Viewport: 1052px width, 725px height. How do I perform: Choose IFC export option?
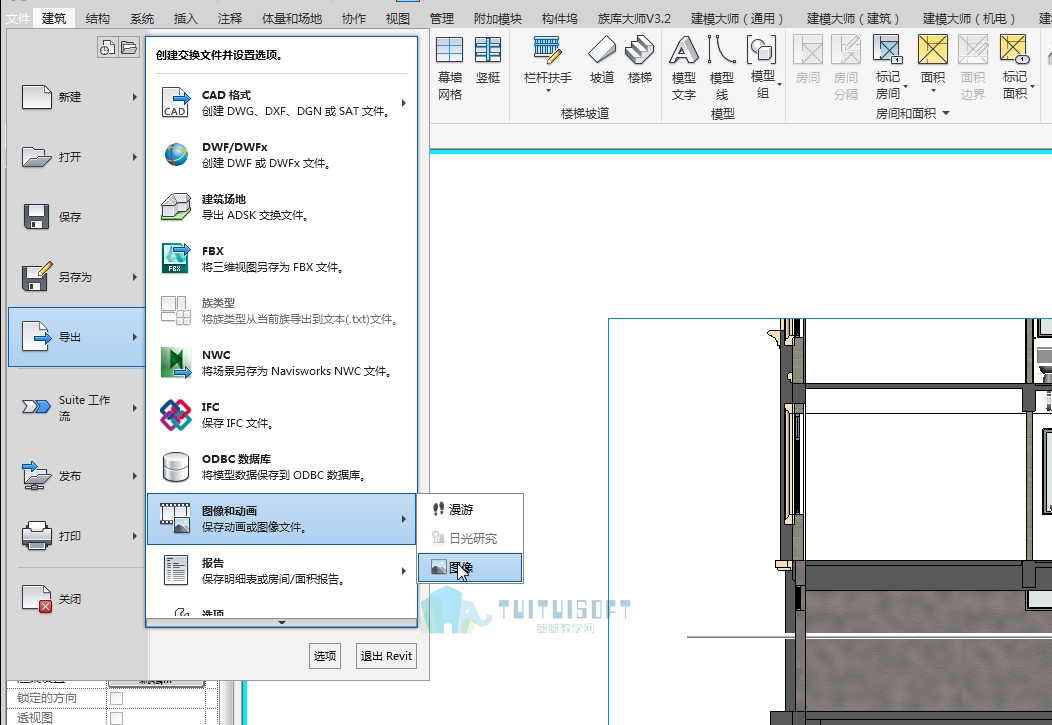coord(282,415)
